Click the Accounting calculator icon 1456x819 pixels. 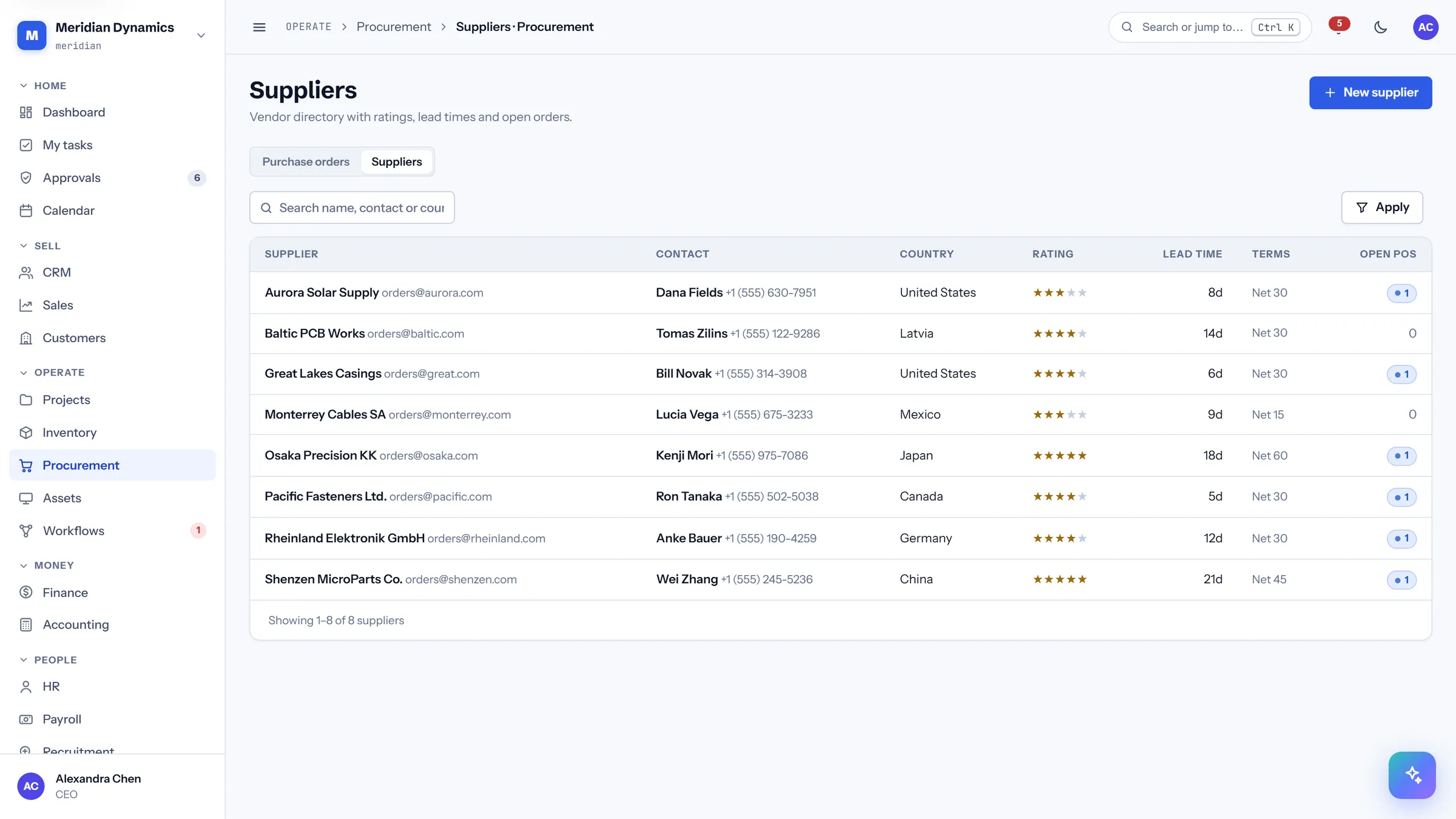click(25, 625)
